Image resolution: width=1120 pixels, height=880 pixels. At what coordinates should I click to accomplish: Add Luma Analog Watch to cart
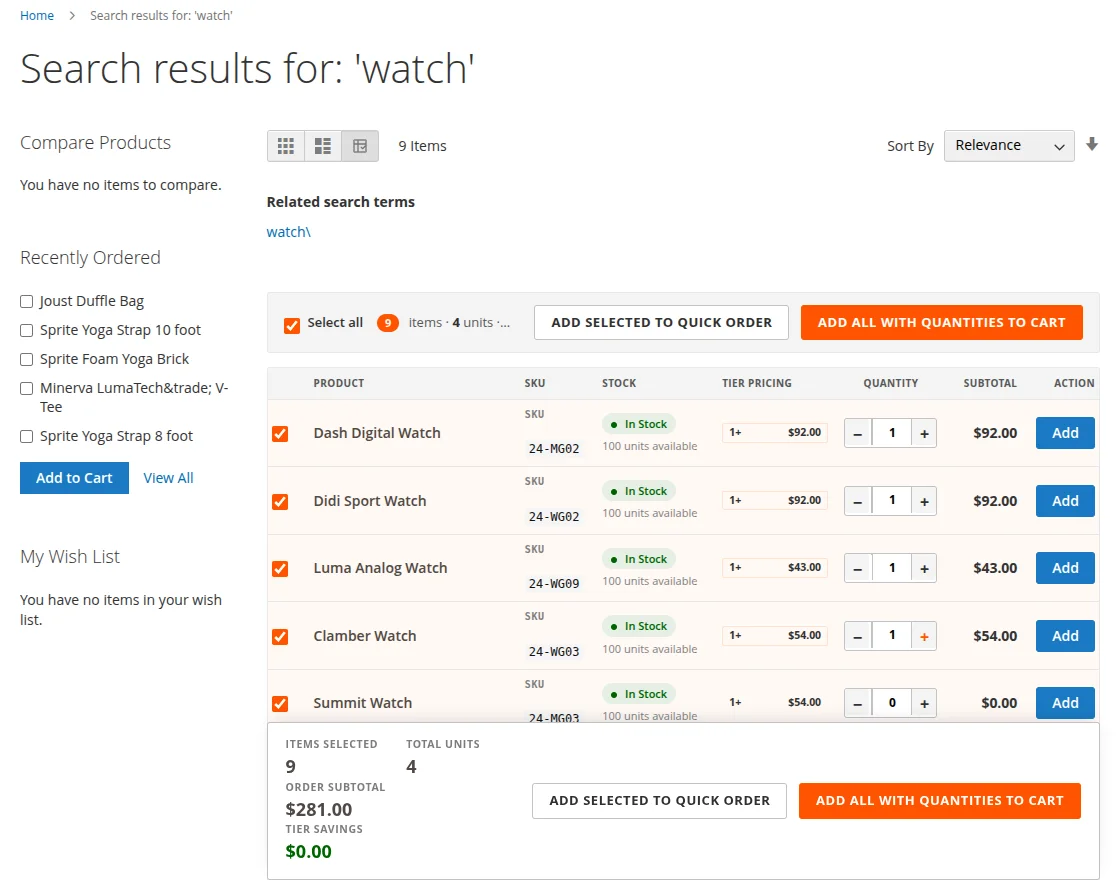pos(1065,568)
